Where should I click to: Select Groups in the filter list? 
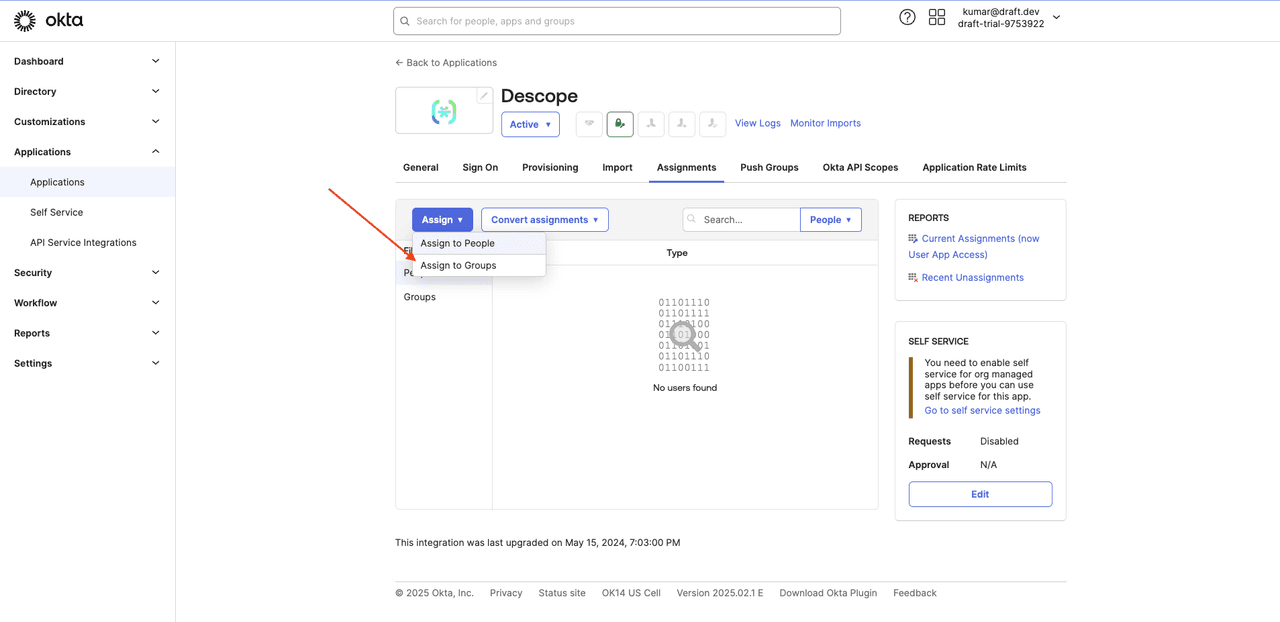point(419,296)
